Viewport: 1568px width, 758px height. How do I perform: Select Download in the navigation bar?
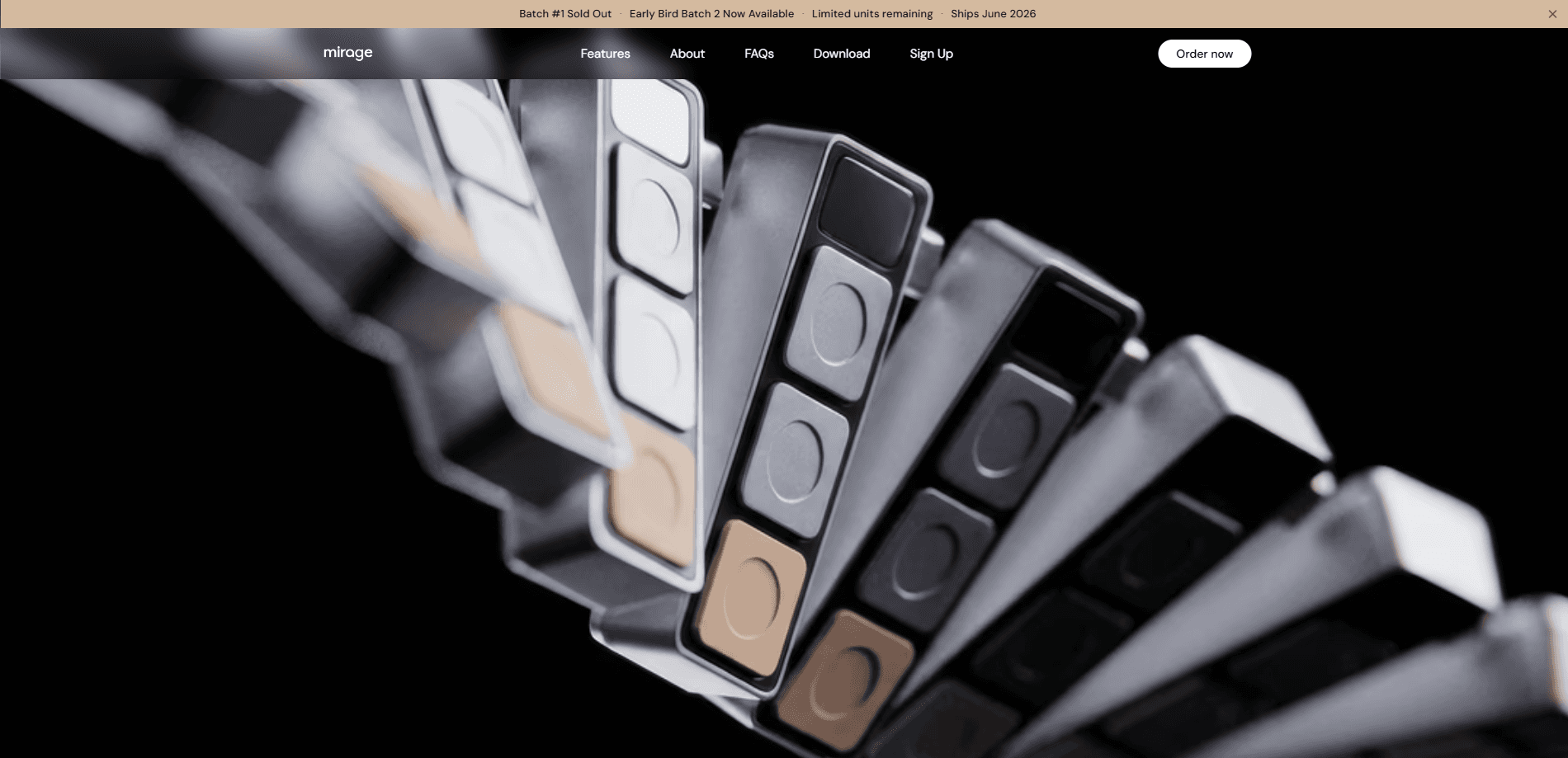pos(842,54)
